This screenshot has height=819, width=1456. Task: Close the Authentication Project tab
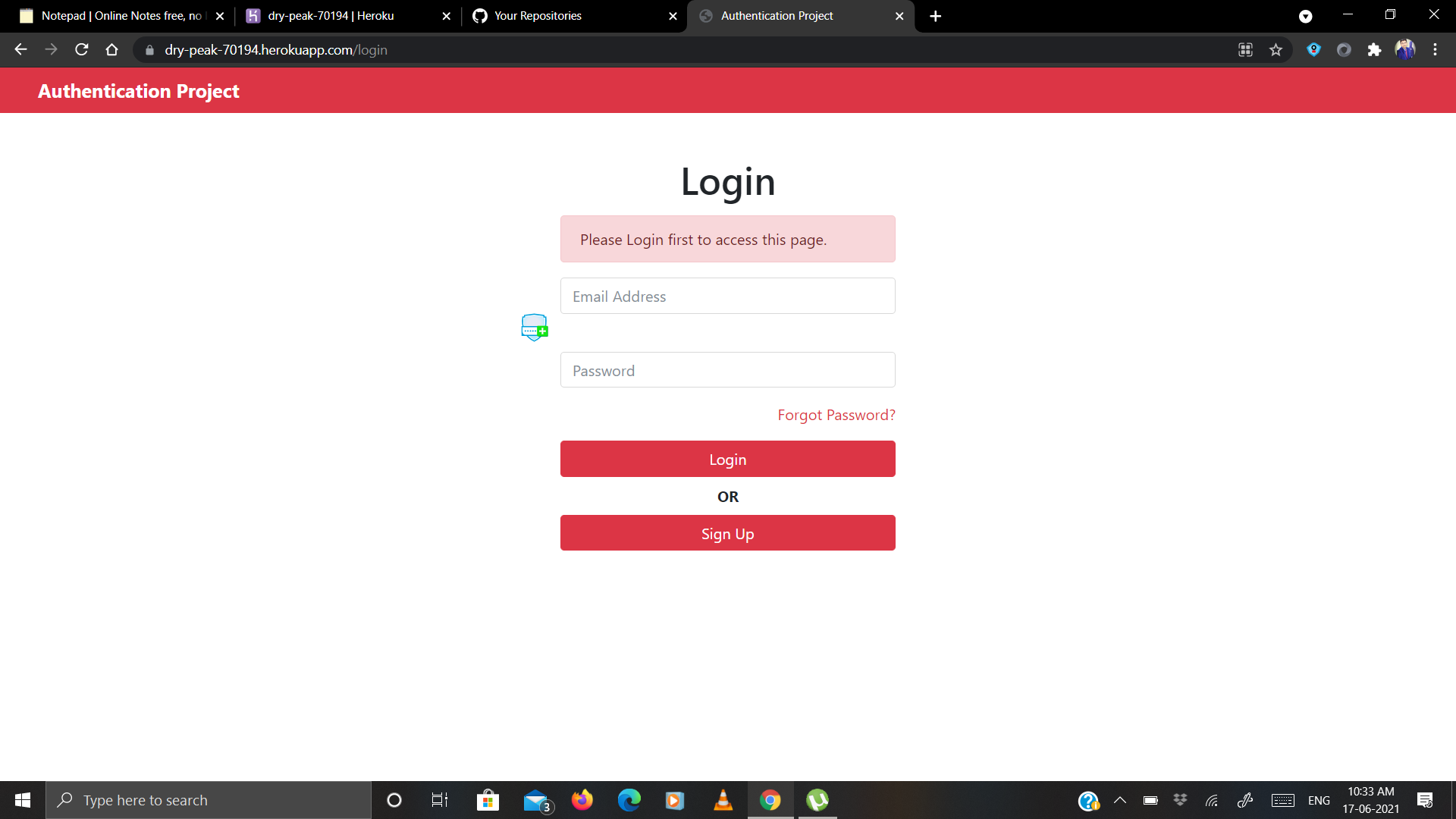[x=899, y=16]
